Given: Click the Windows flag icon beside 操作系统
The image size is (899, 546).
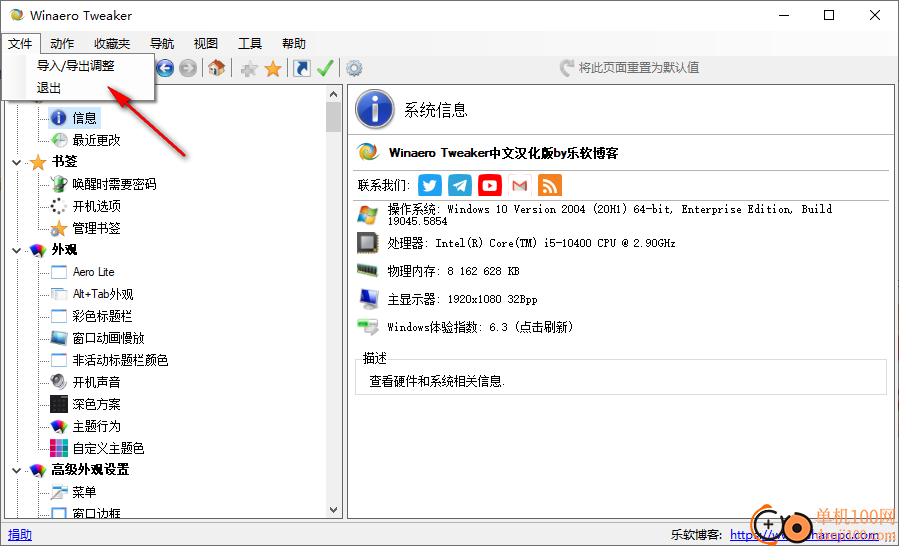Looking at the screenshot, I should [x=368, y=214].
